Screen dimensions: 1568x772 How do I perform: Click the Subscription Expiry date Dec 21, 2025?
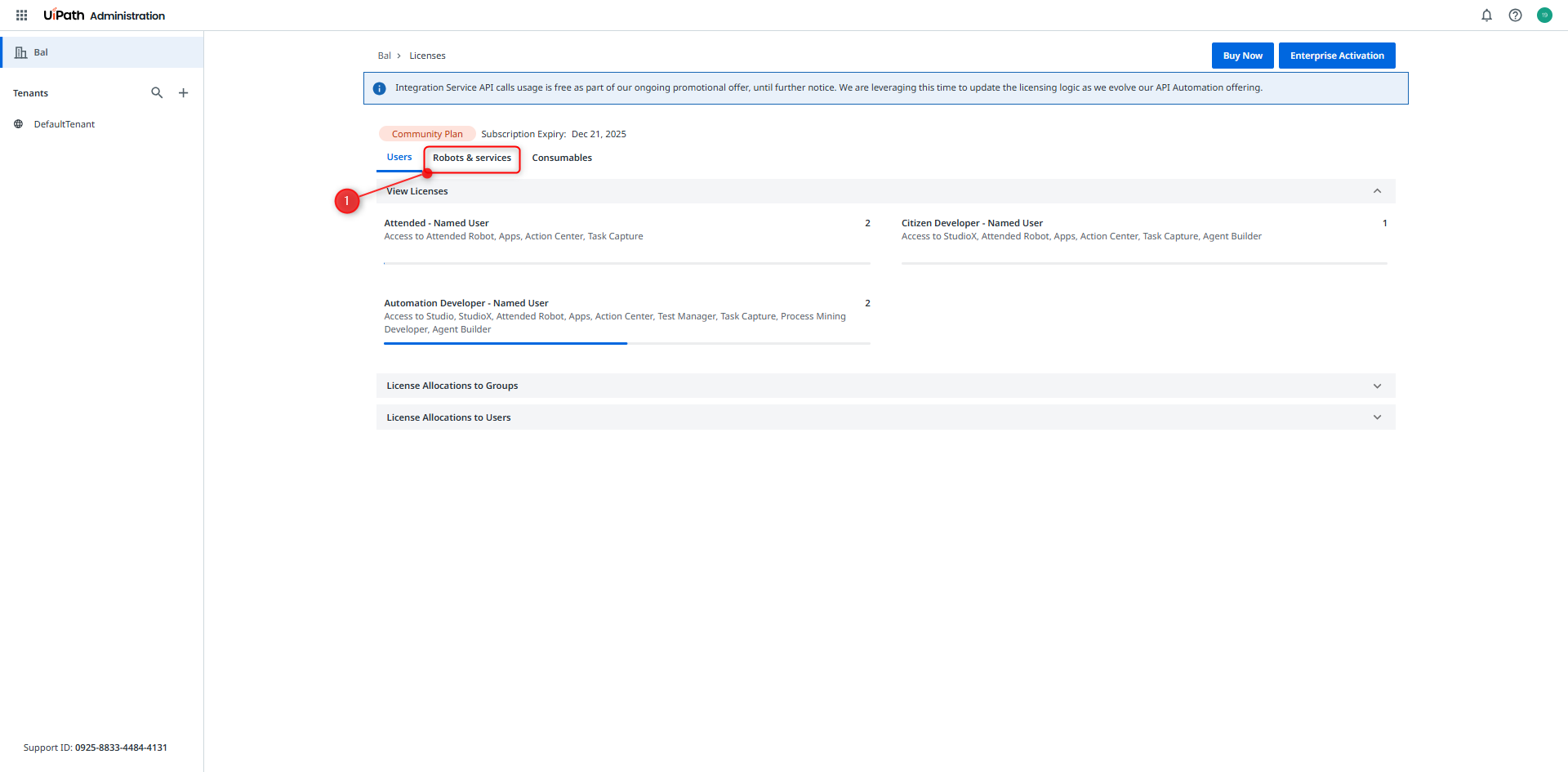point(599,134)
